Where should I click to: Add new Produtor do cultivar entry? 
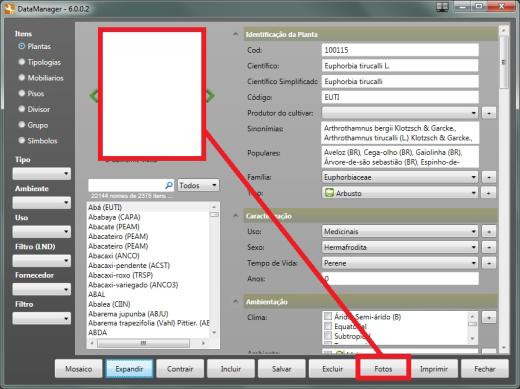click(x=489, y=113)
